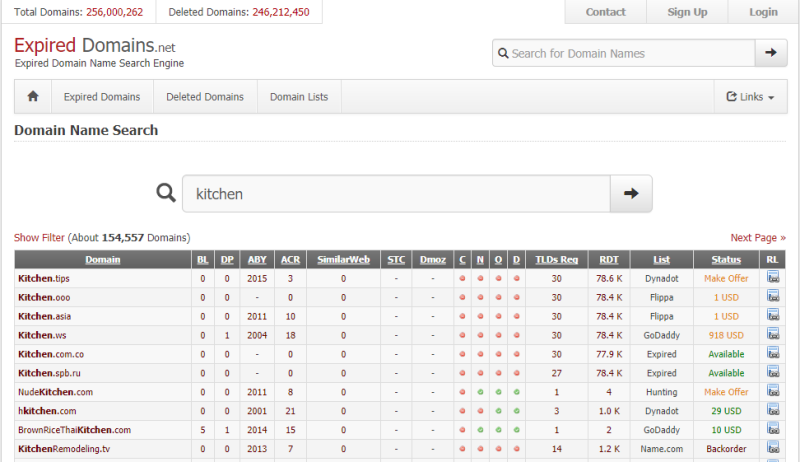Open the Expired Domains tab

click(x=102, y=96)
